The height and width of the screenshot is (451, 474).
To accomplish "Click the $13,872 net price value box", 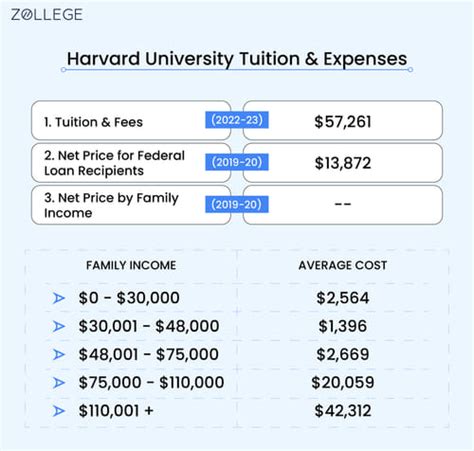I will click(343, 163).
